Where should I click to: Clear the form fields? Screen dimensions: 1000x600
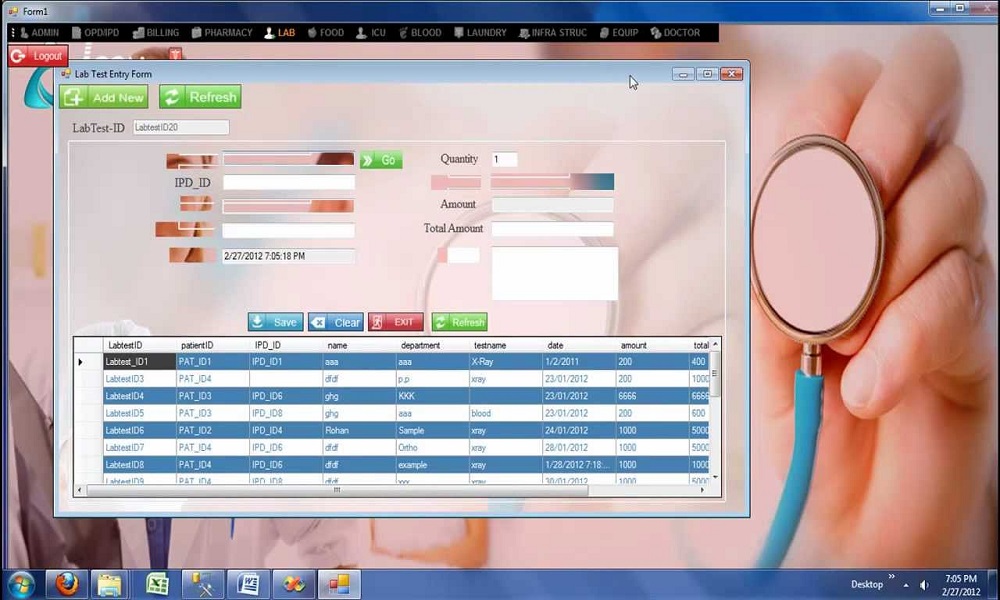coord(335,322)
